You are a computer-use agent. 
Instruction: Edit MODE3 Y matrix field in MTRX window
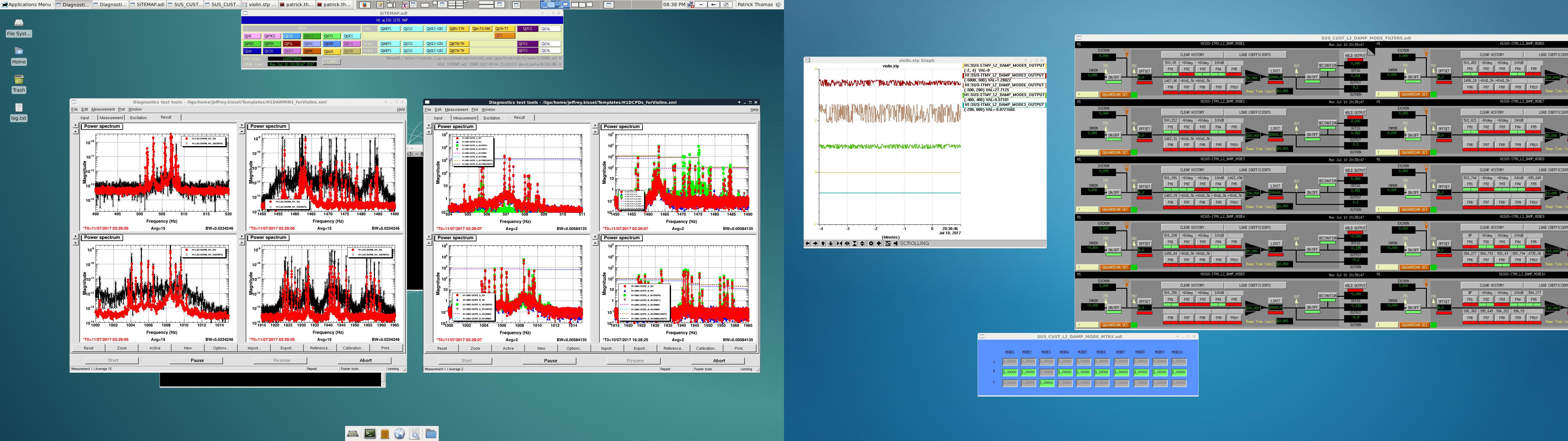[x=1046, y=383]
